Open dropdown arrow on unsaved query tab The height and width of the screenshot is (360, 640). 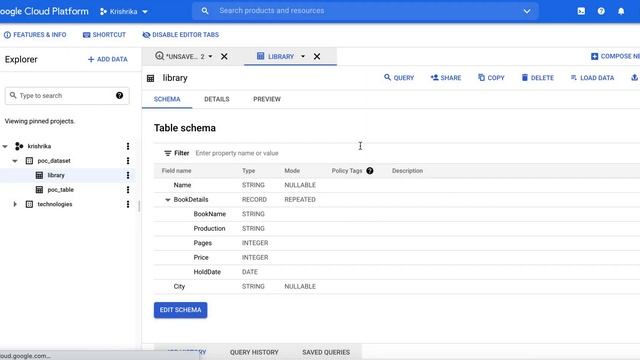click(x=210, y=56)
